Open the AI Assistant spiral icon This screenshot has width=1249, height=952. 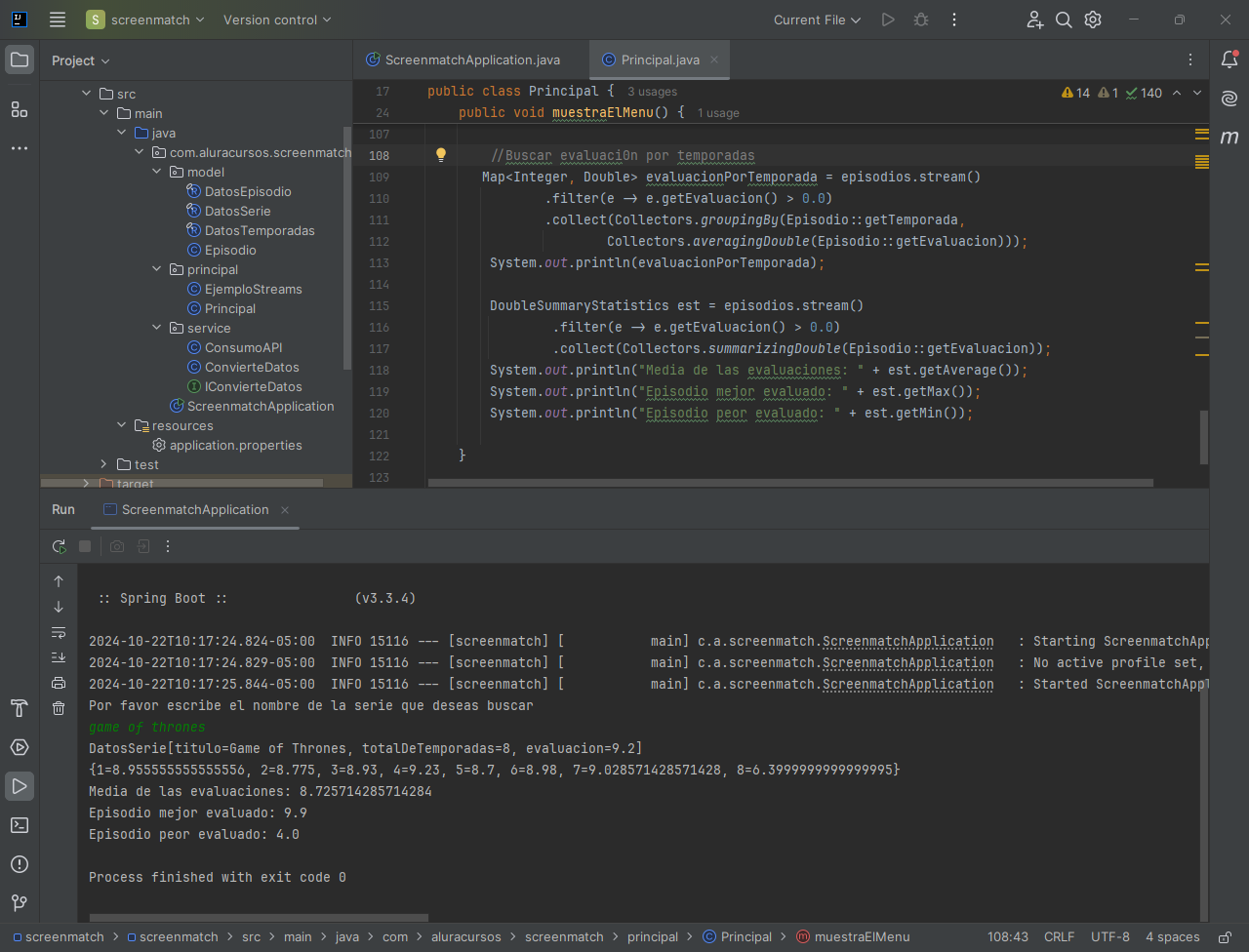pos(1229,99)
